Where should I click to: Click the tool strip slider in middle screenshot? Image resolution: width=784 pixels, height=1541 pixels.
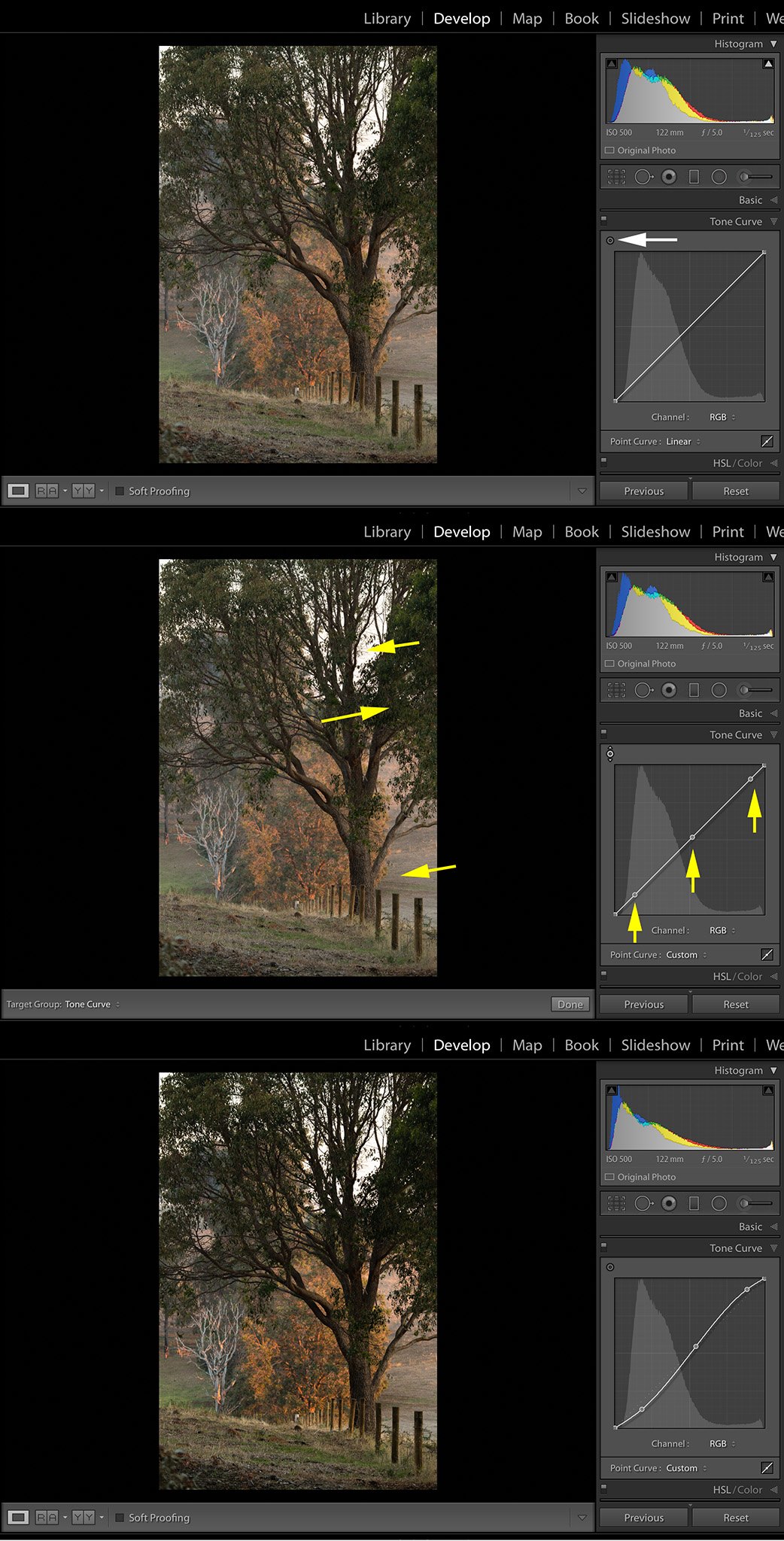pyautogui.click(x=755, y=690)
